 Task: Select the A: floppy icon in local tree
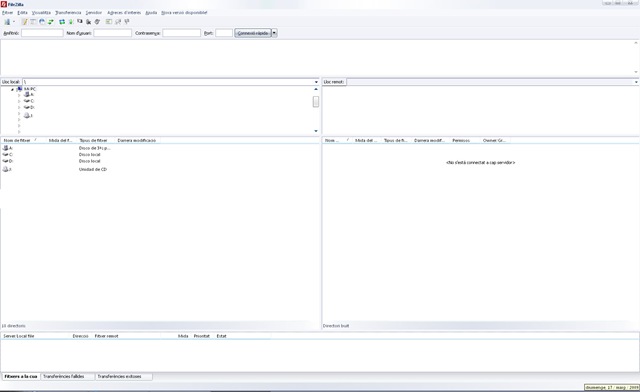(27, 95)
